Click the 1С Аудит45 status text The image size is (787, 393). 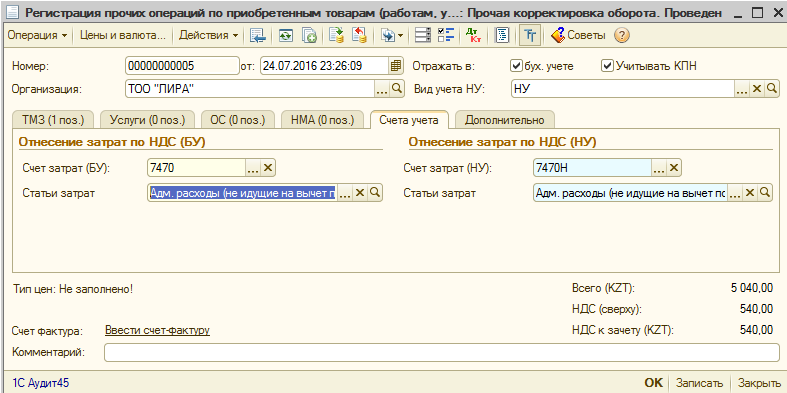click(x=41, y=383)
